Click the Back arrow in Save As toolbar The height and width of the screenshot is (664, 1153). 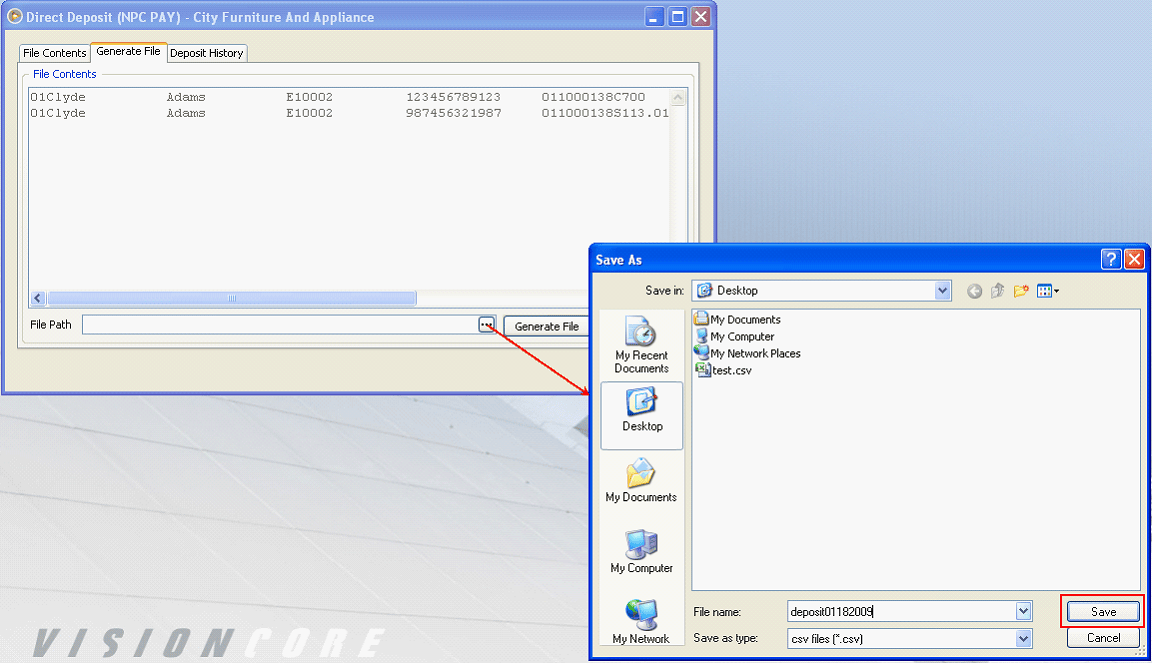click(x=974, y=291)
